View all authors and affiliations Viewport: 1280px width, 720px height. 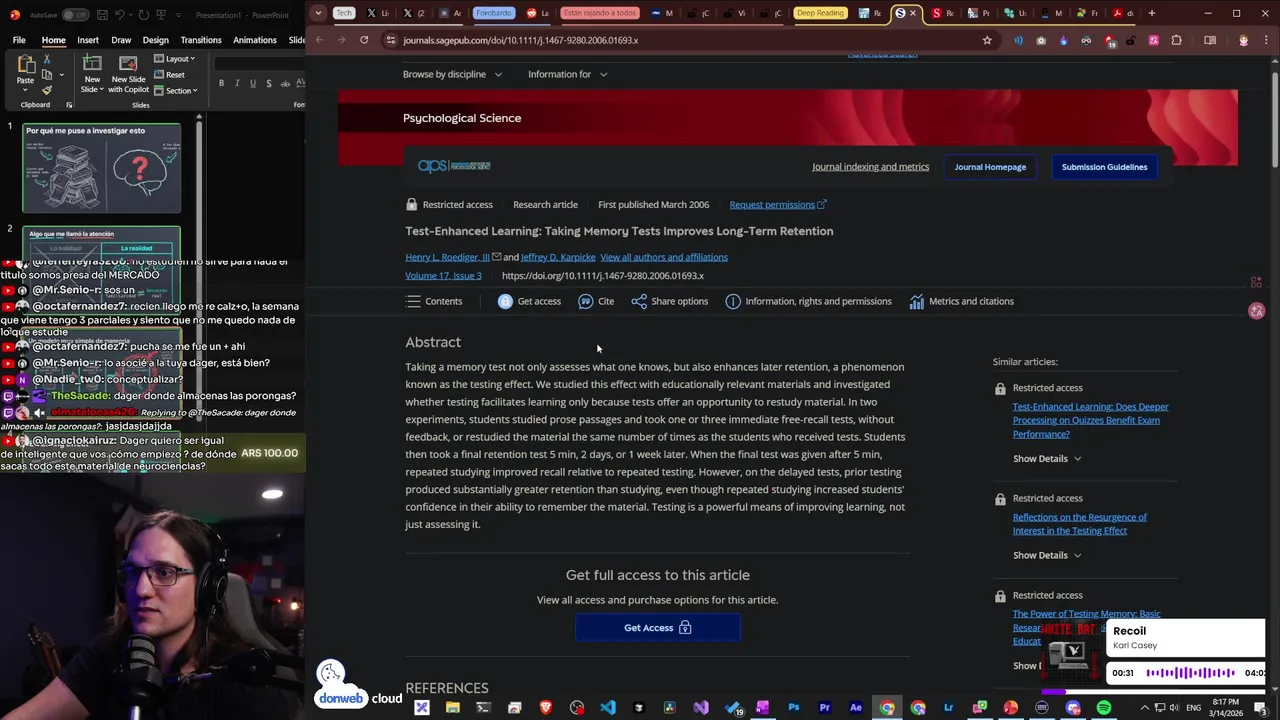pos(664,257)
